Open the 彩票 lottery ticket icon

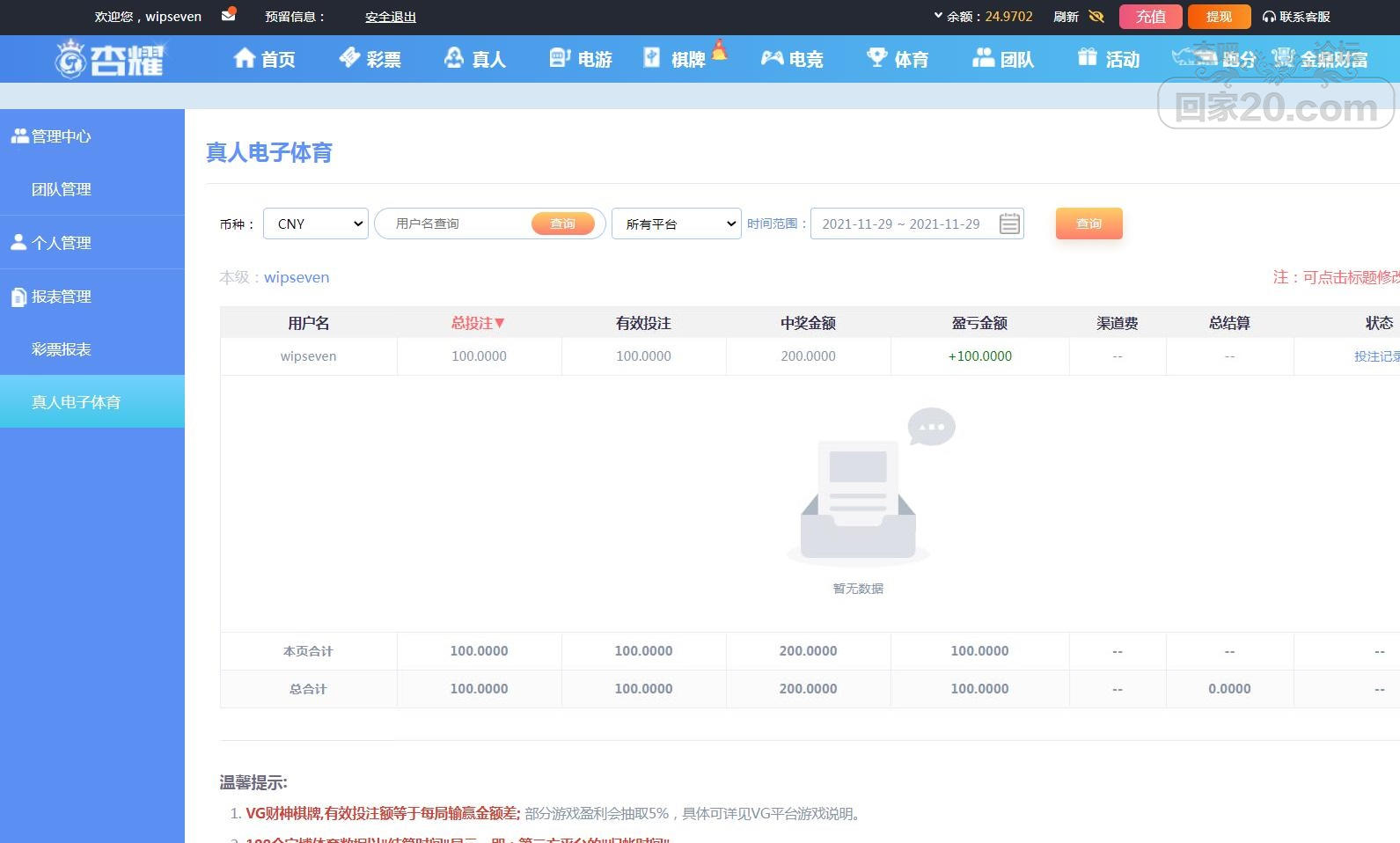349,58
